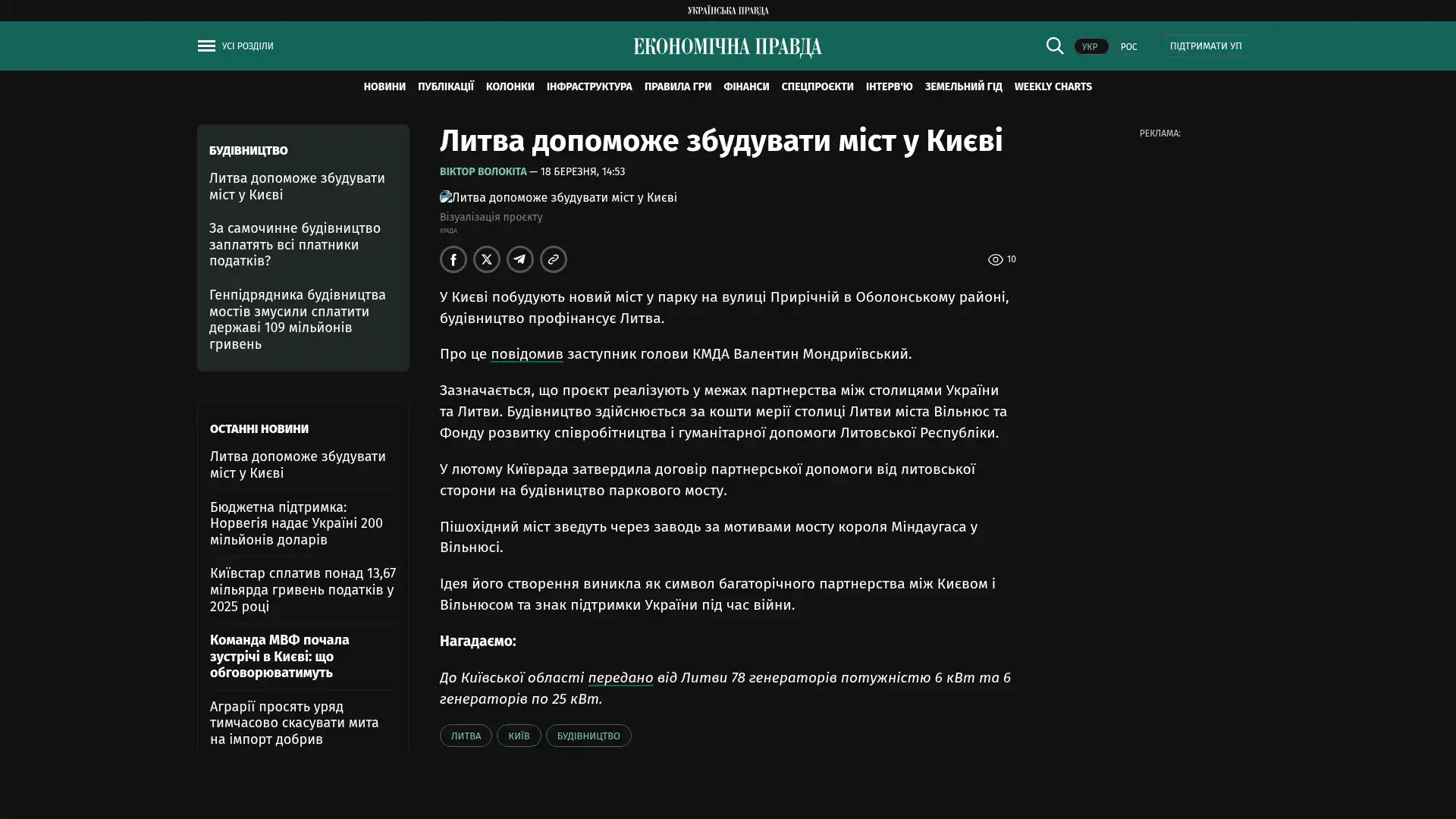This screenshot has height=819, width=1456.
Task: Click the Українська правда top logo
Action: pos(727,11)
